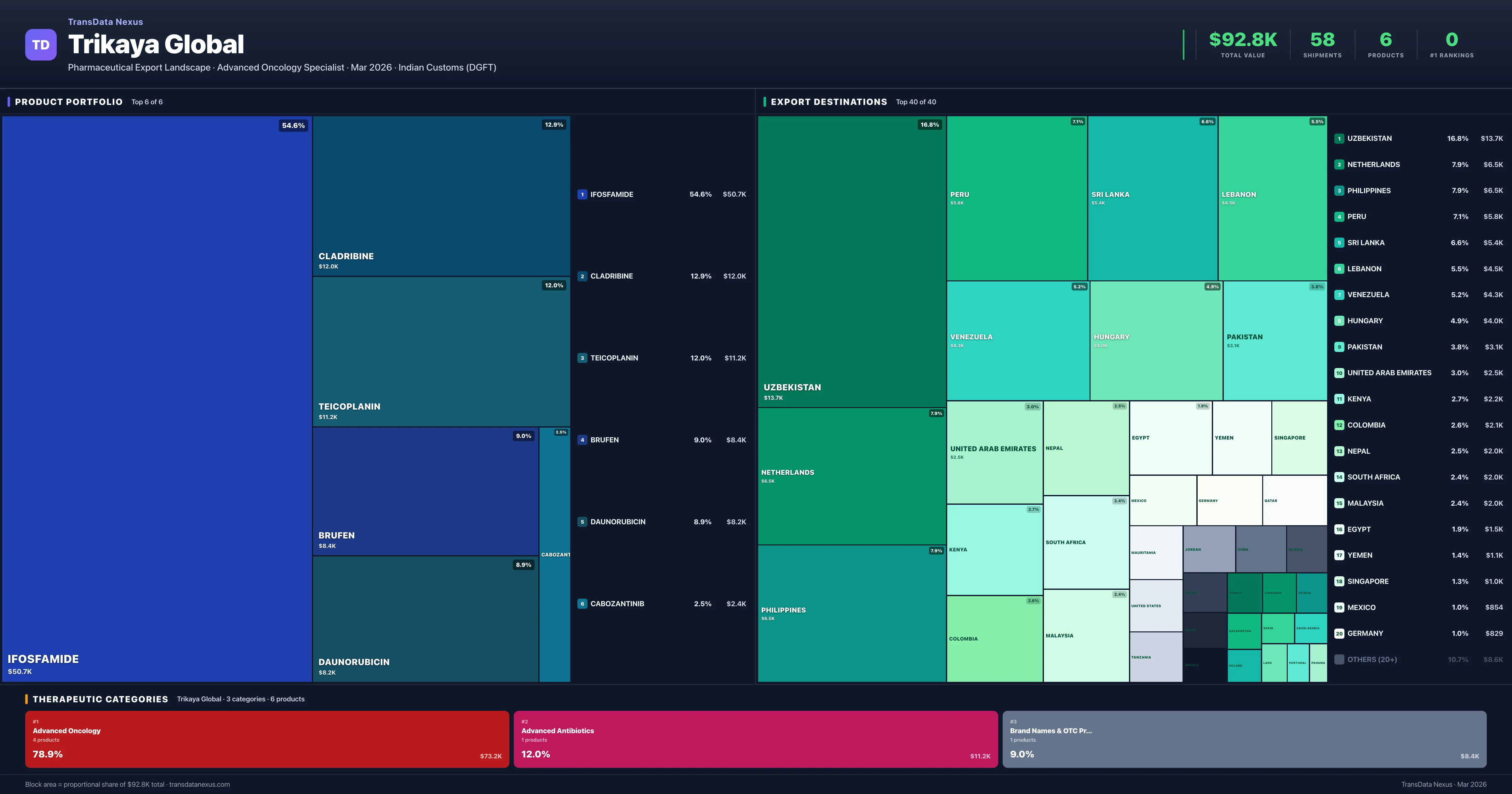Expand the Top 40 of 40 destination list
Image resolution: width=1512 pixels, height=794 pixels.
(x=916, y=101)
